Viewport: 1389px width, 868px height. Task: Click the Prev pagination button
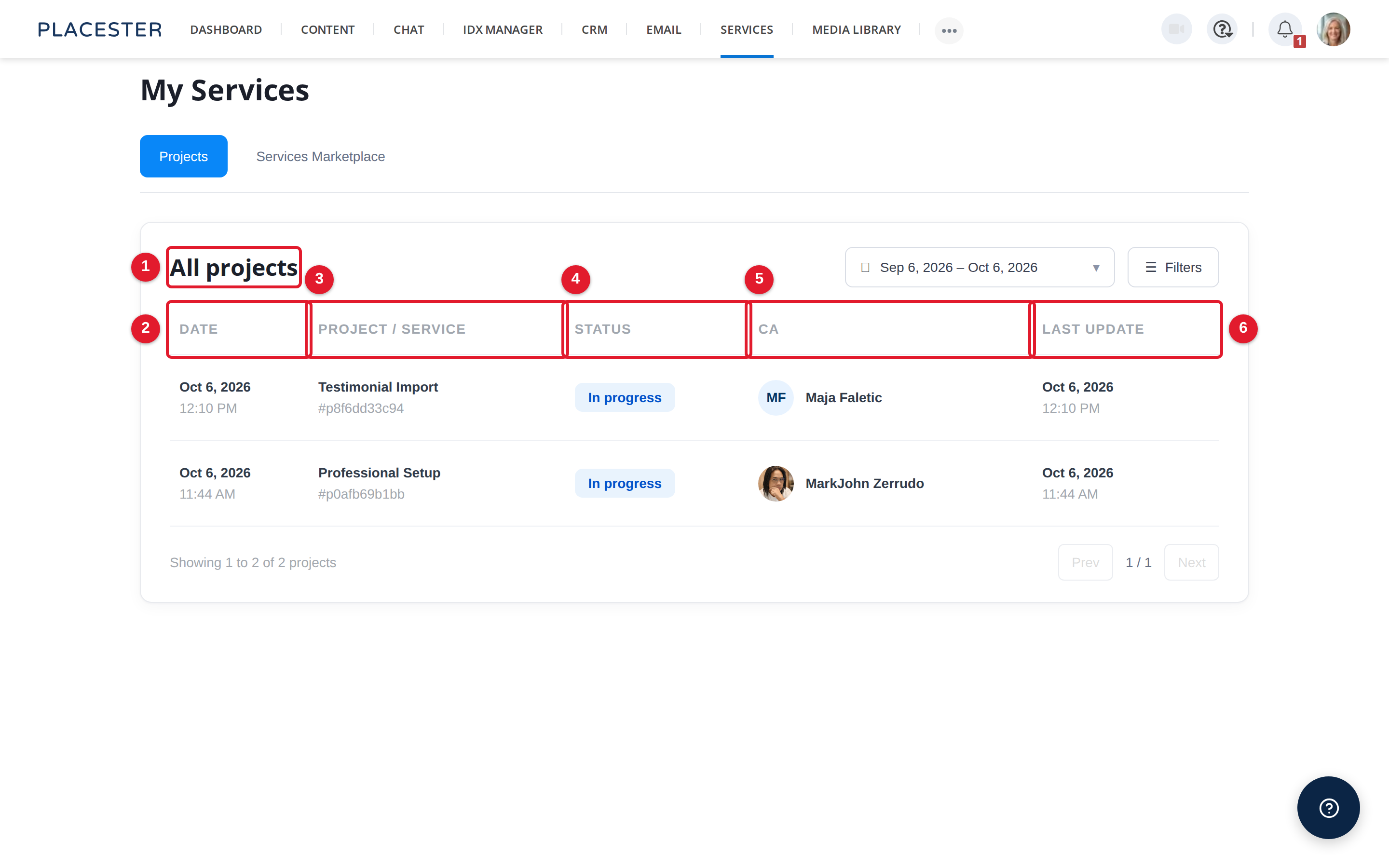coord(1085,562)
